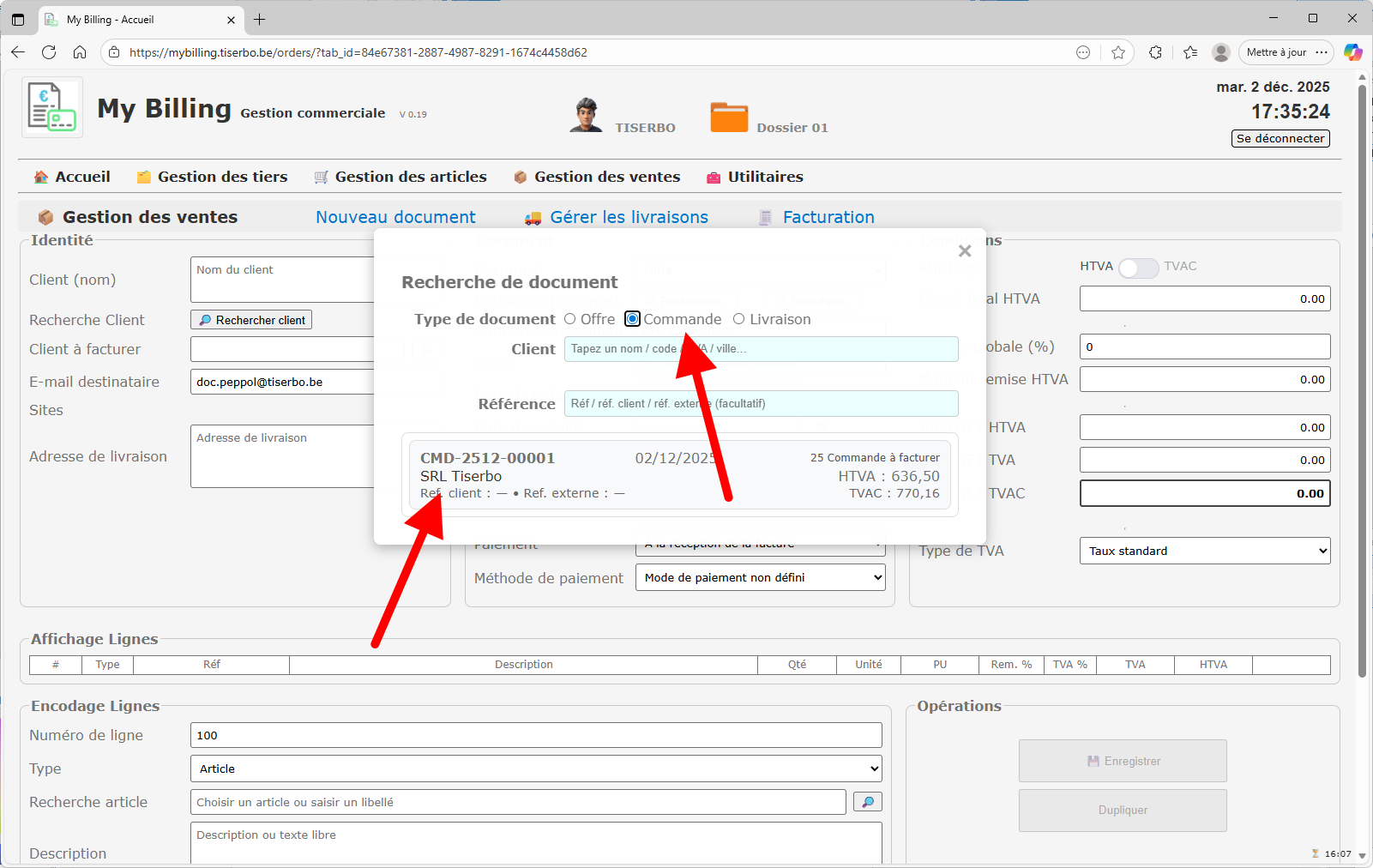Open the orange Dossier 01 folder icon

[729, 118]
